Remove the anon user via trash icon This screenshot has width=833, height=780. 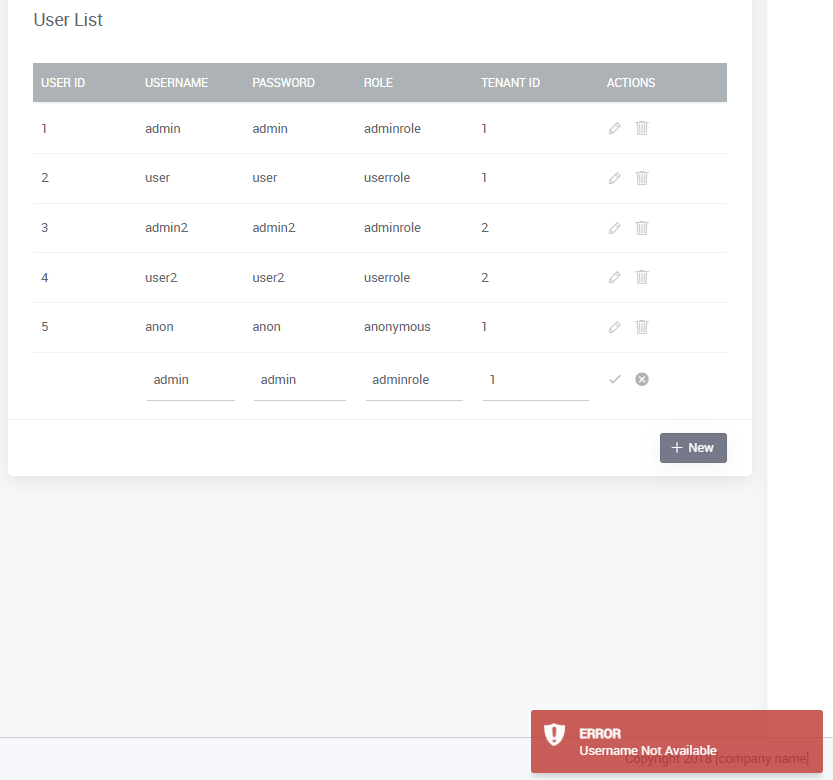pyautogui.click(x=641, y=326)
